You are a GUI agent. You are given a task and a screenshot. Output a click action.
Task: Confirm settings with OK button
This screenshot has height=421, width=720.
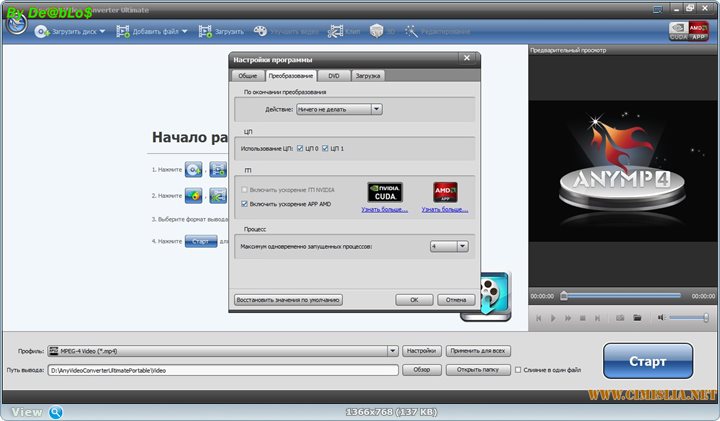414,300
